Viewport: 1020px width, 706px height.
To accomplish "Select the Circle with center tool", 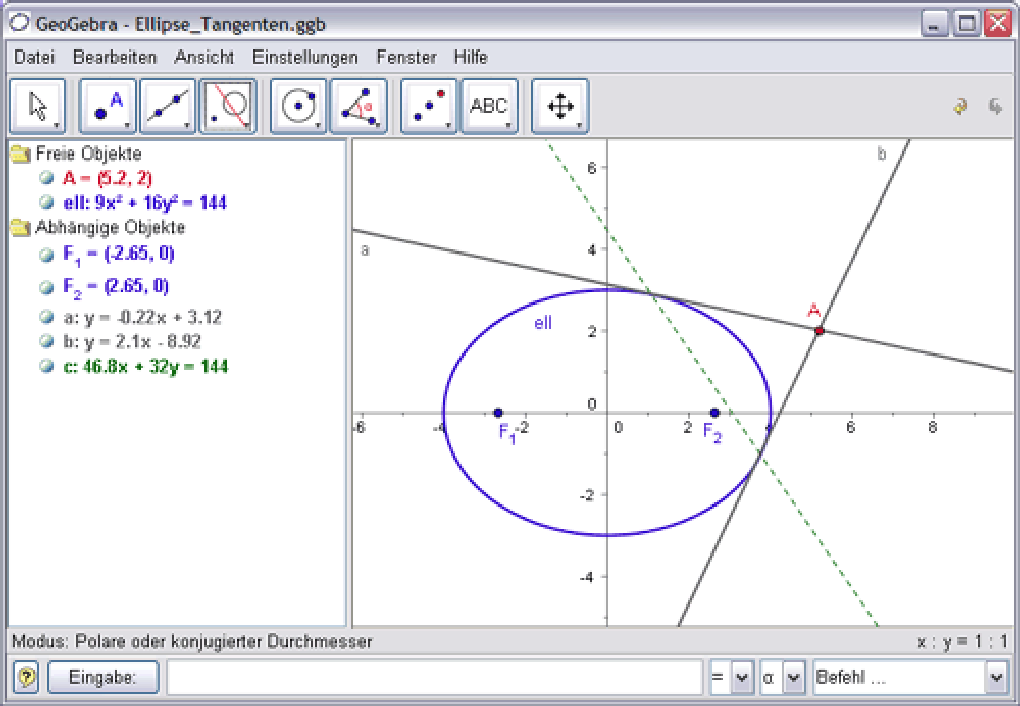I will click(299, 106).
